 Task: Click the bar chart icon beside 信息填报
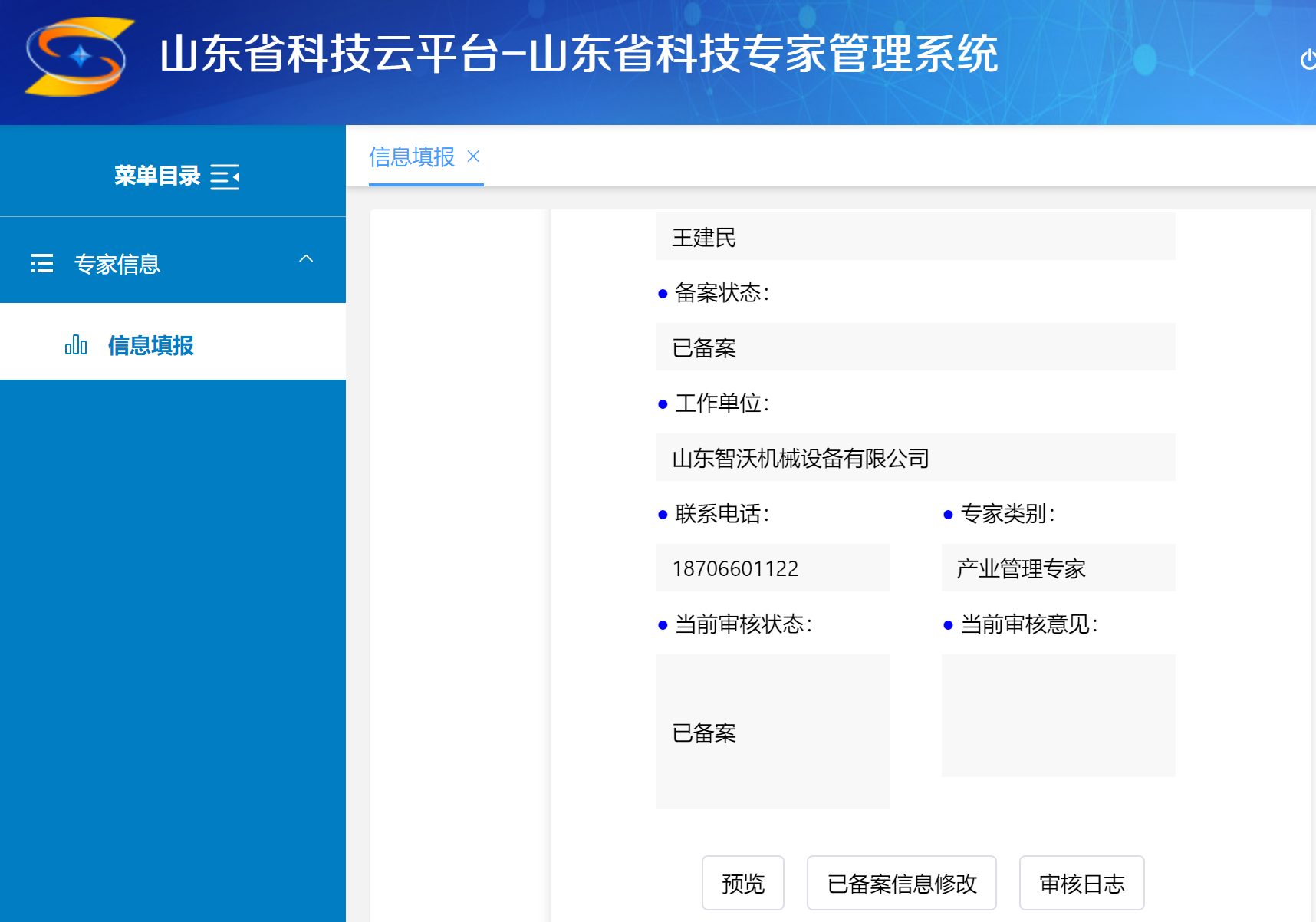[76, 345]
